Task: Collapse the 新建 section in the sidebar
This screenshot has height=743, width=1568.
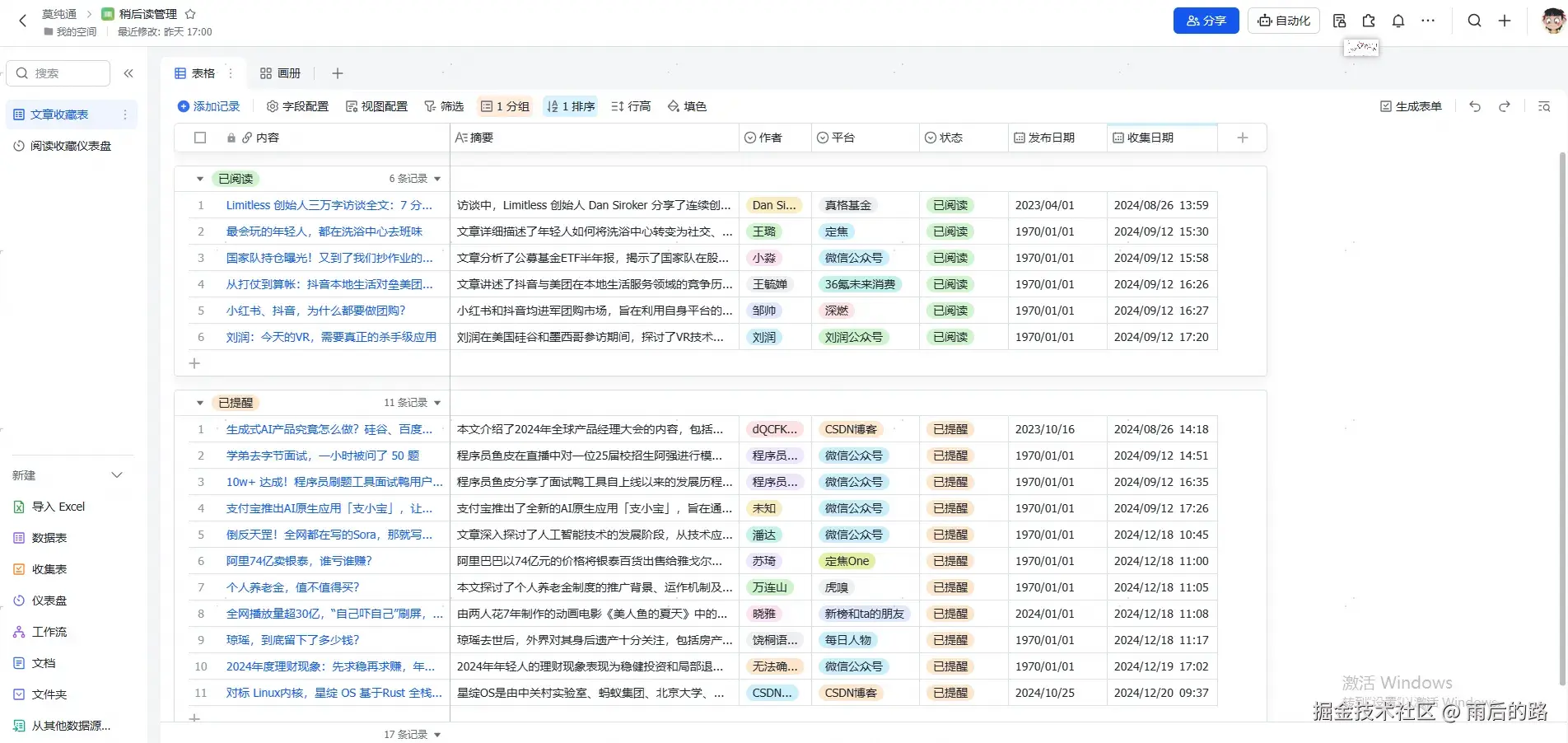Action: (x=117, y=474)
